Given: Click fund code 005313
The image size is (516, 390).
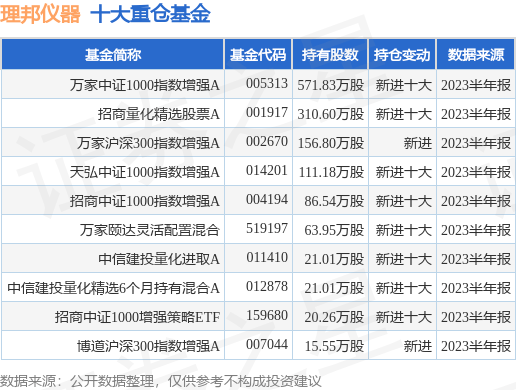Looking at the screenshot, I should point(267,83).
